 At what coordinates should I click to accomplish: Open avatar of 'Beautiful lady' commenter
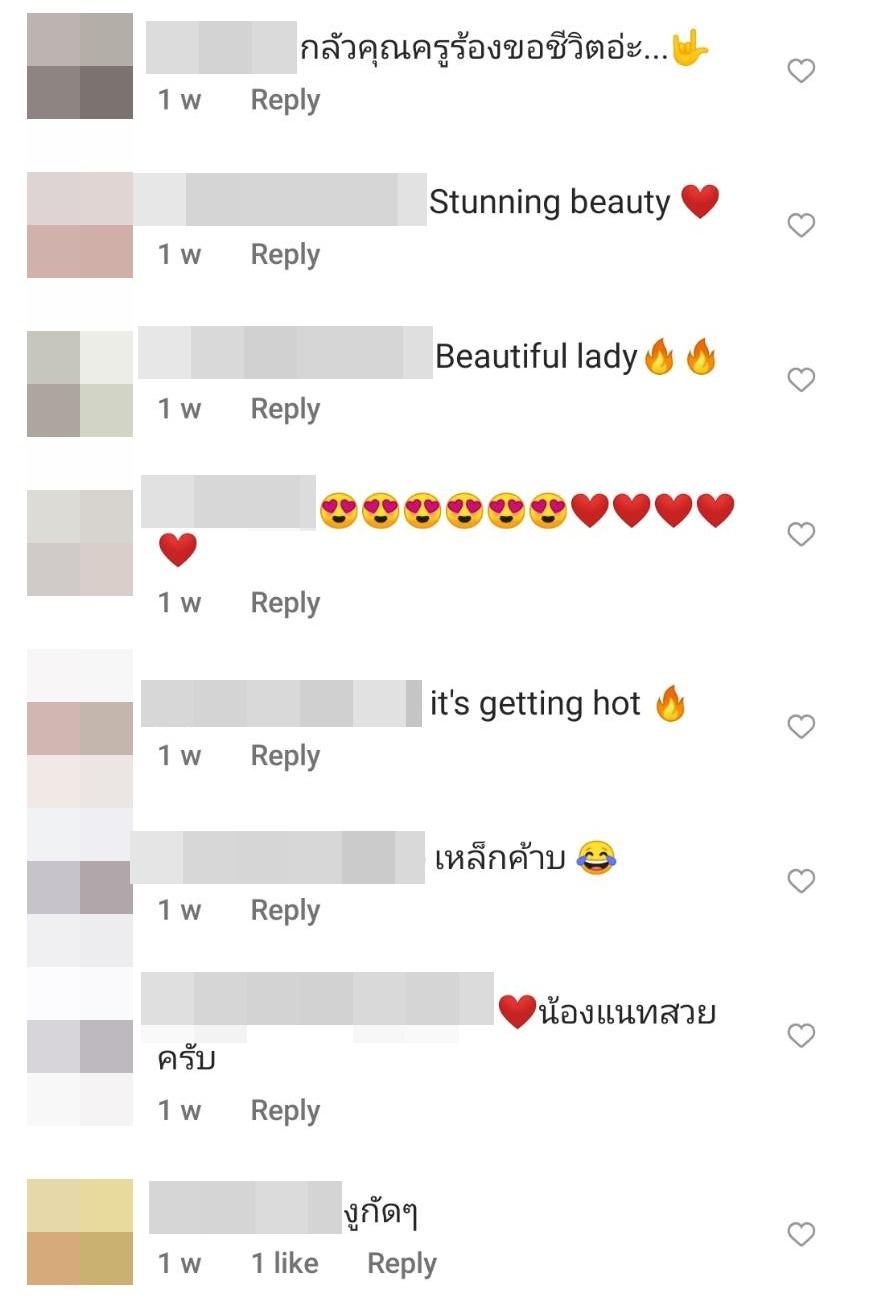tap(80, 384)
